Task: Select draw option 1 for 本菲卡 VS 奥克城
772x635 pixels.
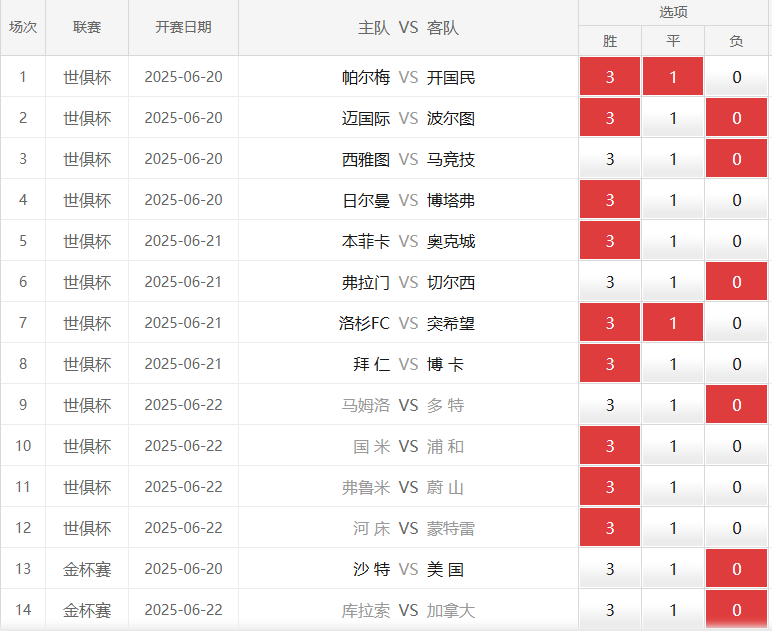Action: tap(673, 240)
